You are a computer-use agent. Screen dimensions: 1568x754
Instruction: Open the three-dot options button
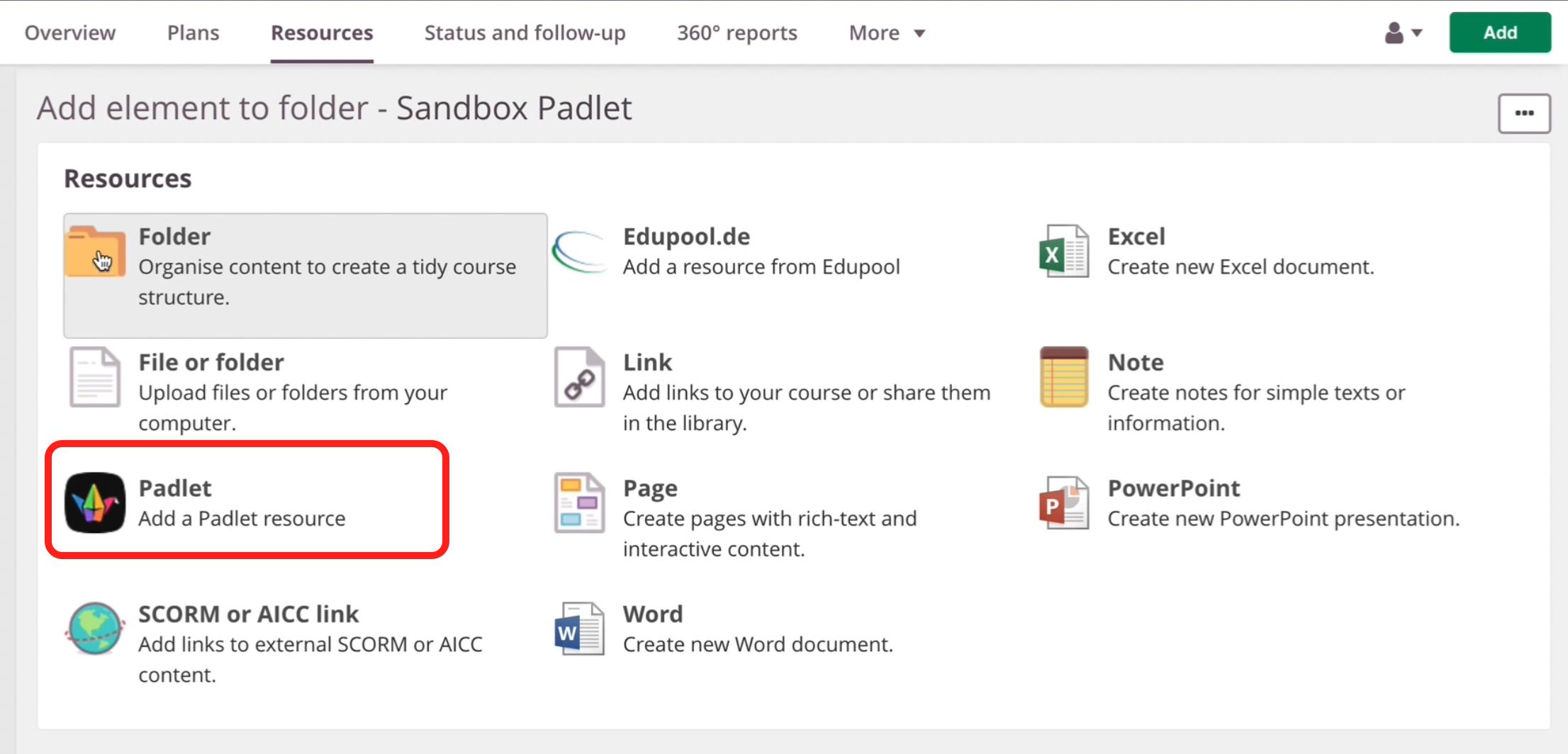[1524, 113]
